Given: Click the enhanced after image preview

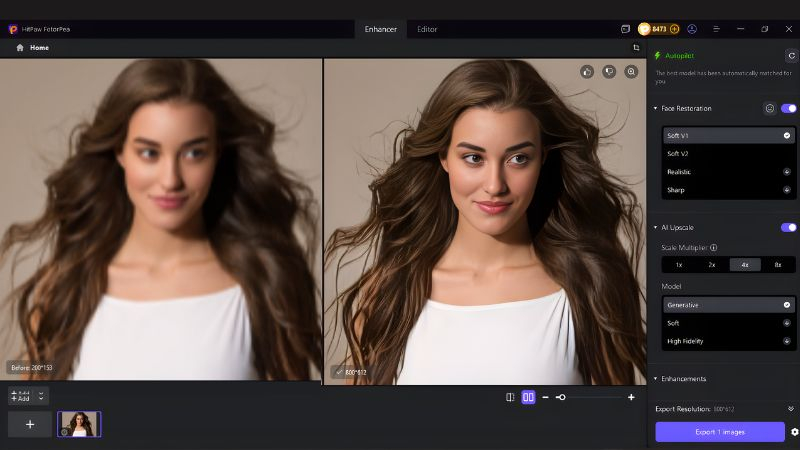Looking at the screenshot, I should pyautogui.click(x=485, y=221).
